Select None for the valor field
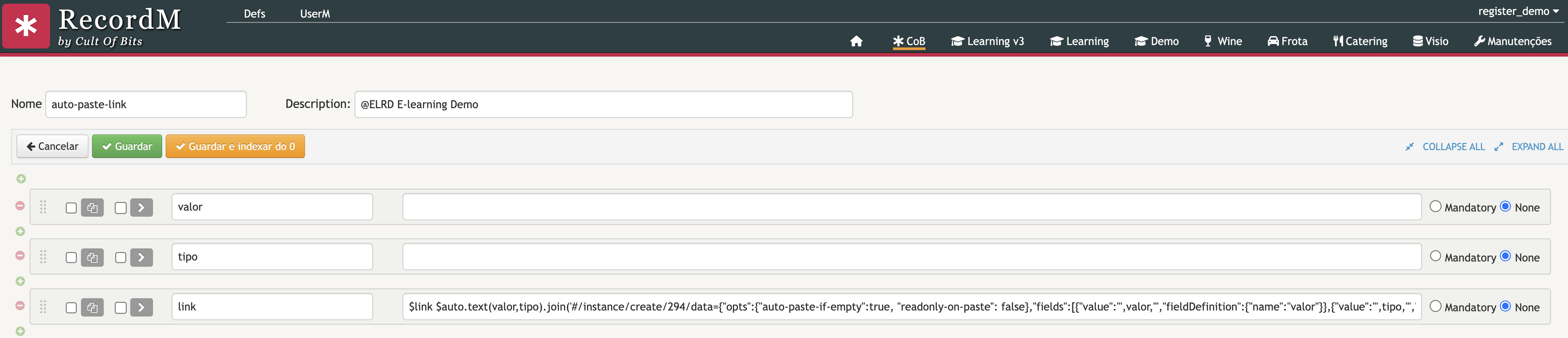This screenshot has width=1568, height=338. click(1505, 206)
